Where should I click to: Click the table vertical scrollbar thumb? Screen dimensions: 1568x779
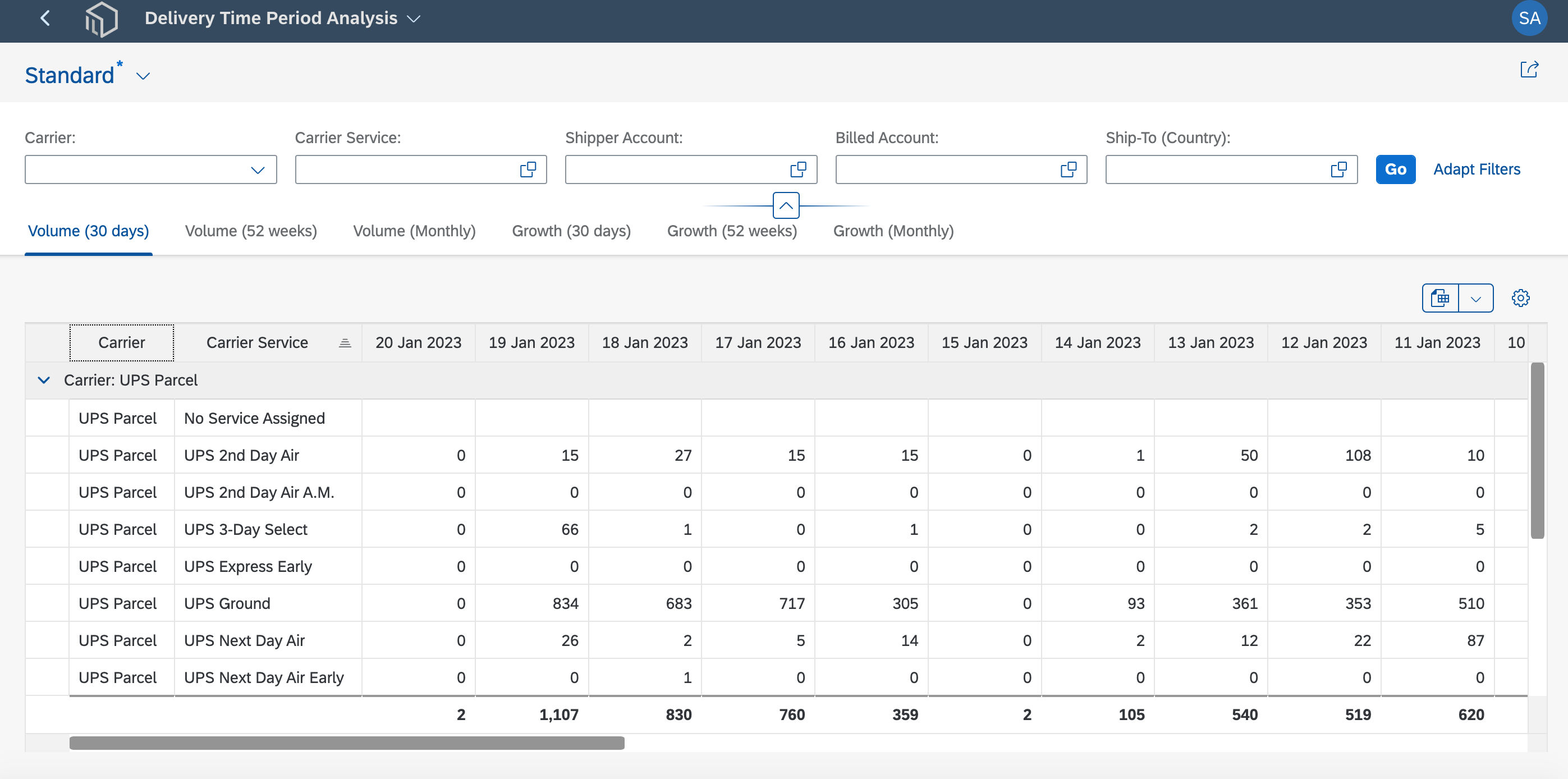pos(1537,450)
